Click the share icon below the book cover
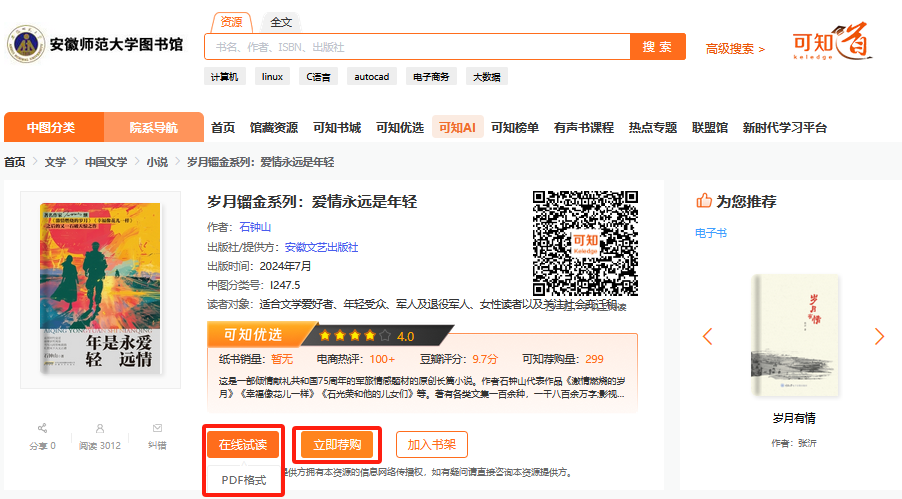The height and width of the screenshot is (499, 902). click(x=42, y=428)
